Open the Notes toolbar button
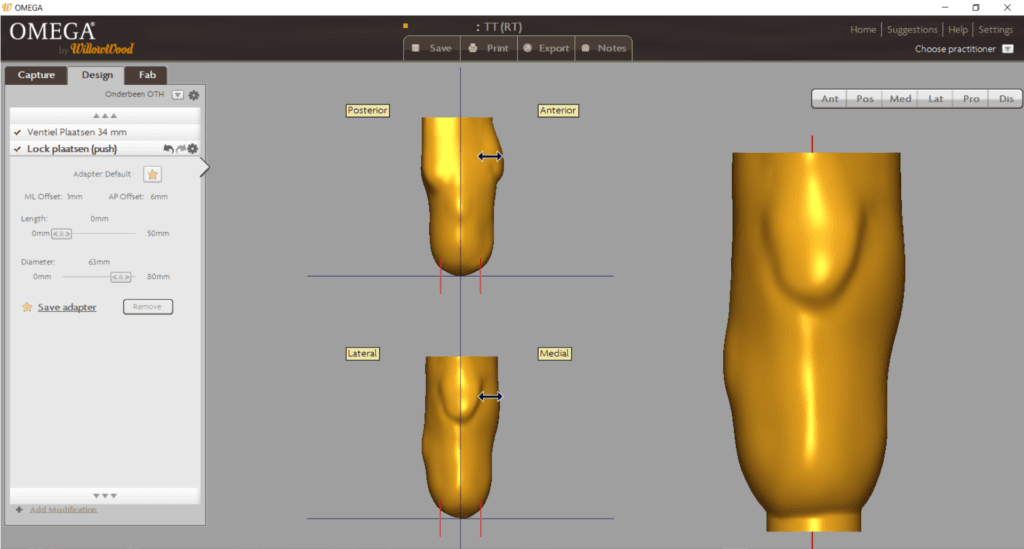 point(603,48)
